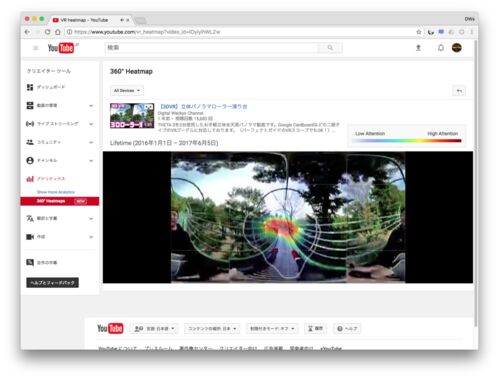
Task: Bookmark page with the star icon
Action: pyautogui.click(x=419, y=32)
